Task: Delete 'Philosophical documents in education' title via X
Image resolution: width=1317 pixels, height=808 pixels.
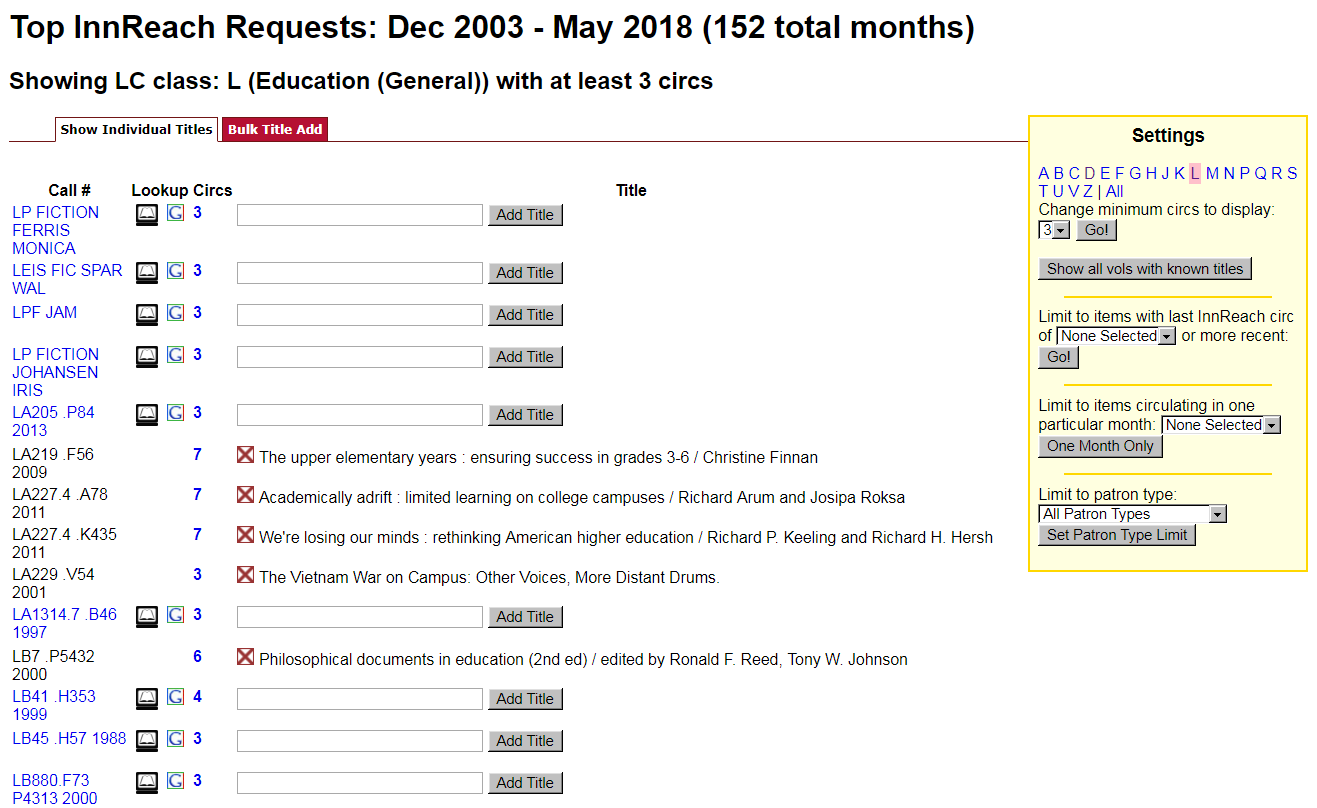Action: (x=245, y=657)
